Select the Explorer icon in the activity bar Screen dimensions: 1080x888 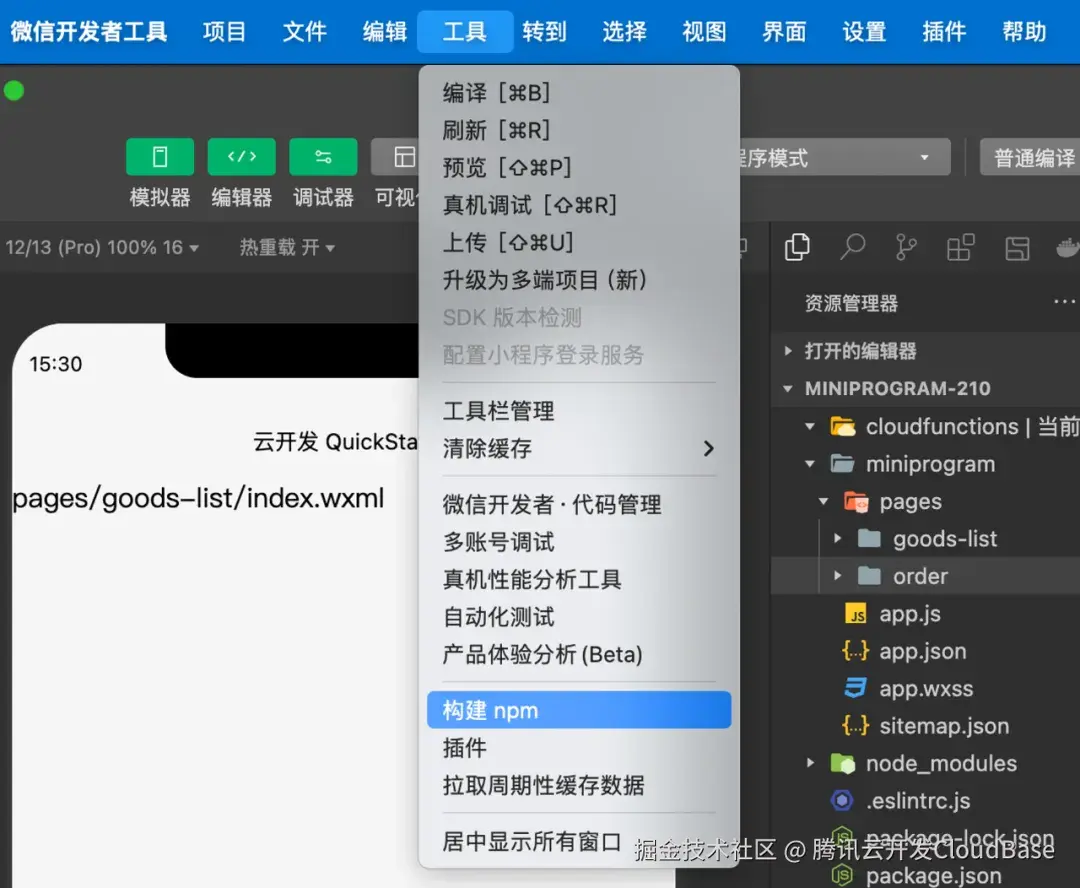[x=797, y=247]
